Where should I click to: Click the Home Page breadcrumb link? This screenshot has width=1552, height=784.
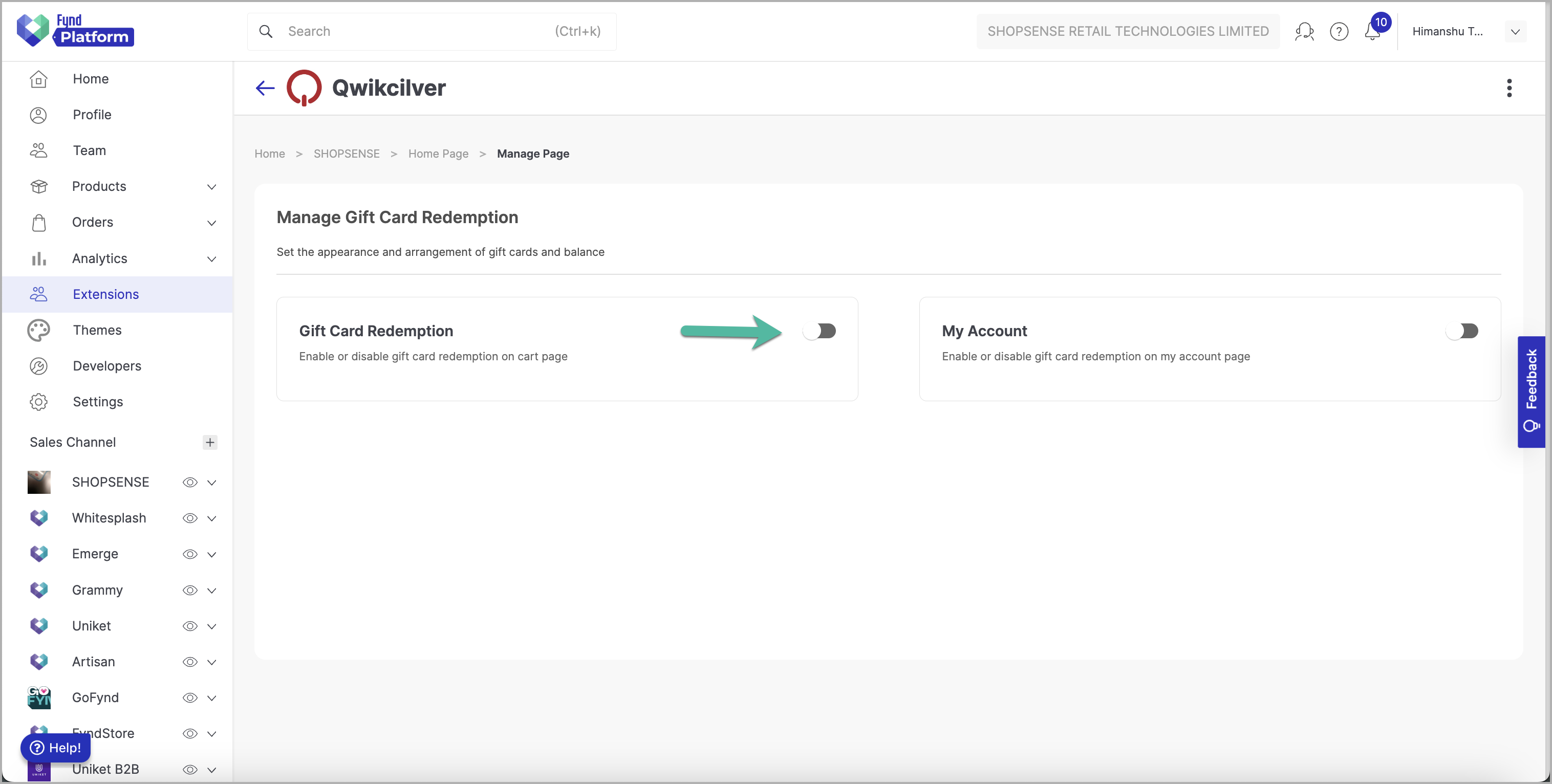click(x=438, y=154)
